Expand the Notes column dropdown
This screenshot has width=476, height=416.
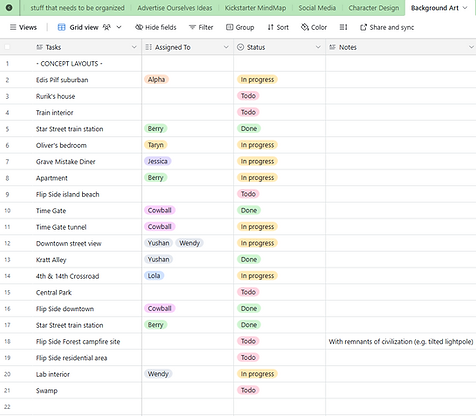coord(471,47)
